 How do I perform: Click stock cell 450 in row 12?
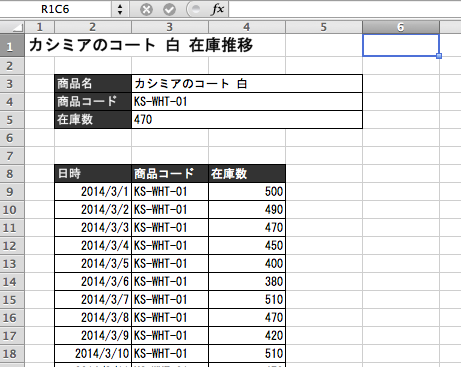tap(247, 246)
